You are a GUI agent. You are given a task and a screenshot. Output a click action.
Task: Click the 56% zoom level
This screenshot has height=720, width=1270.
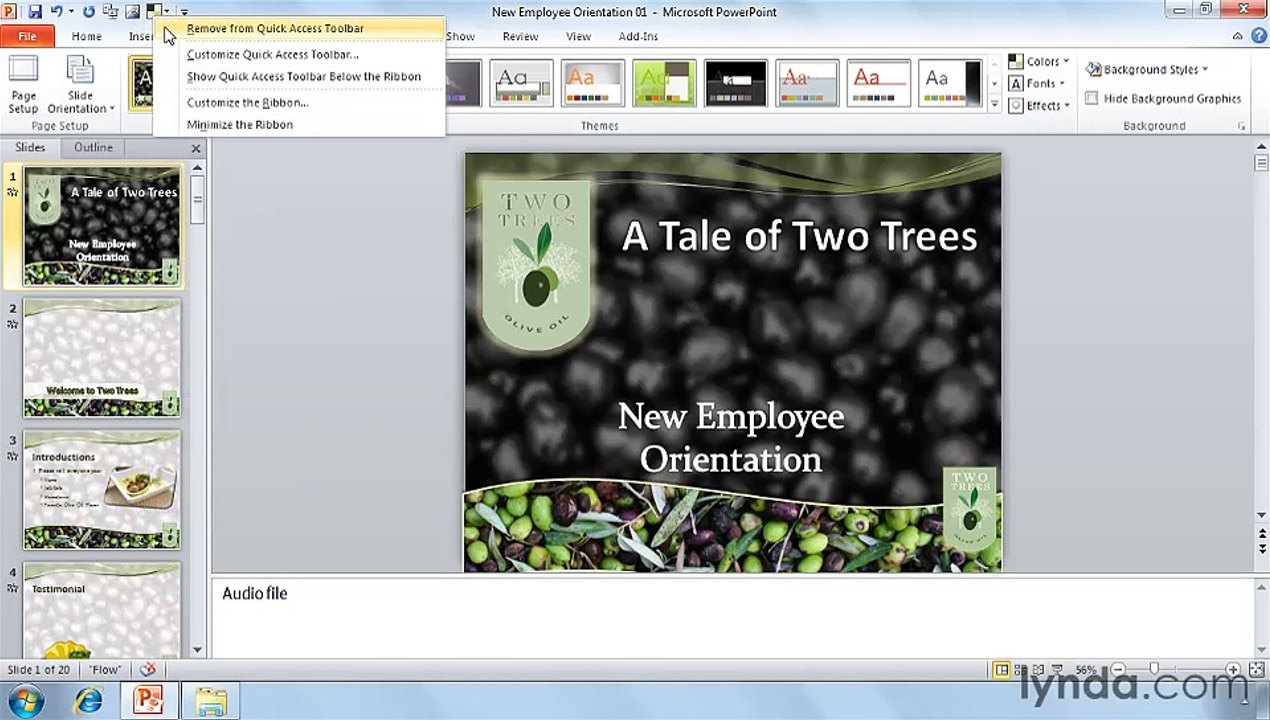pos(1086,670)
